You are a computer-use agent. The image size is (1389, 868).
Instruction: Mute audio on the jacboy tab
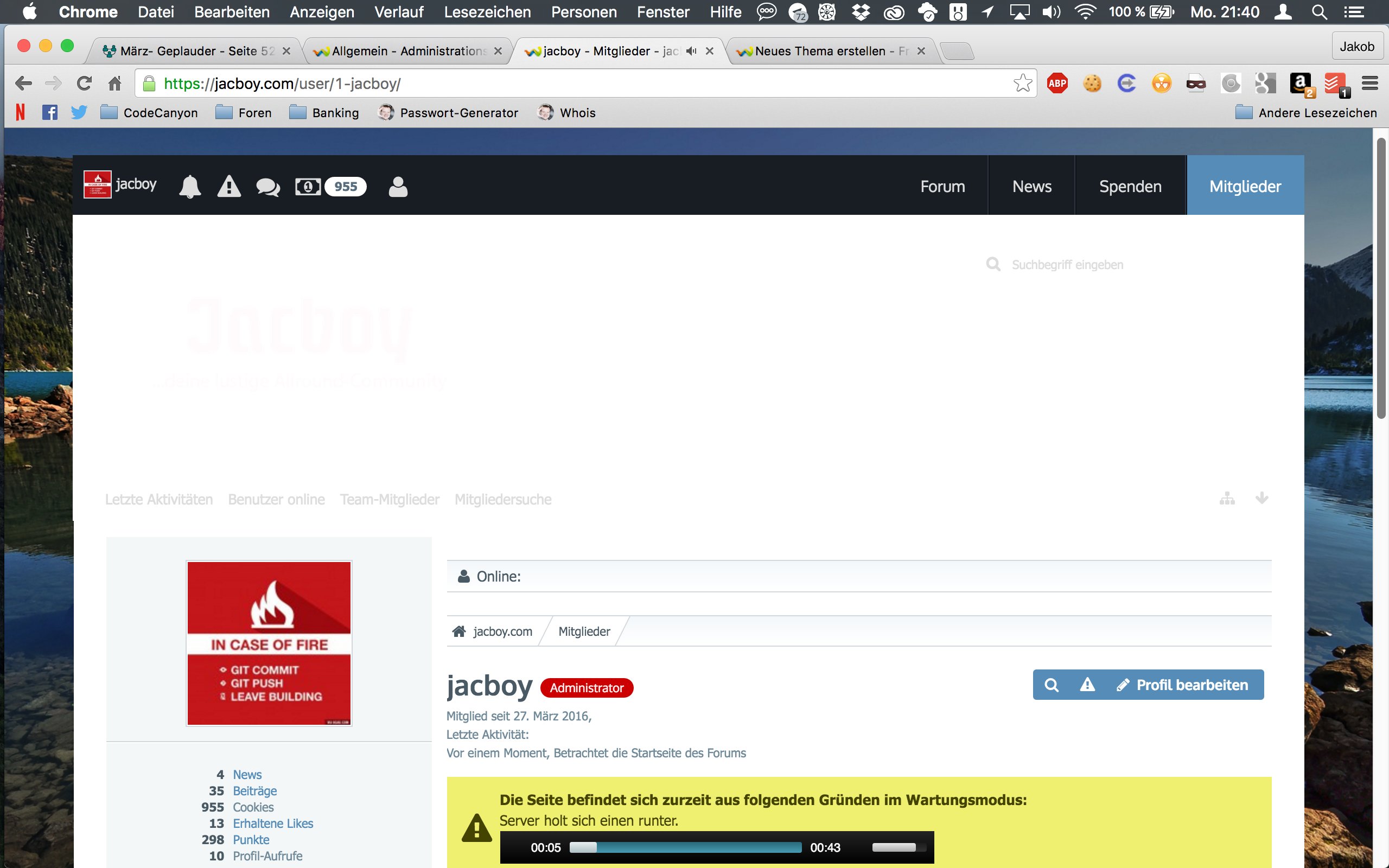(x=692, y=51)
